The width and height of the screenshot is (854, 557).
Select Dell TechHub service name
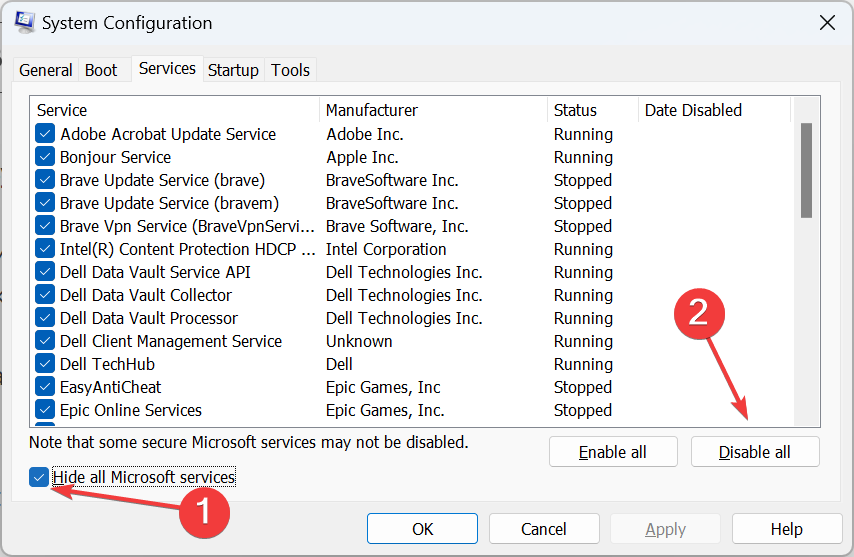coord(107,364)
